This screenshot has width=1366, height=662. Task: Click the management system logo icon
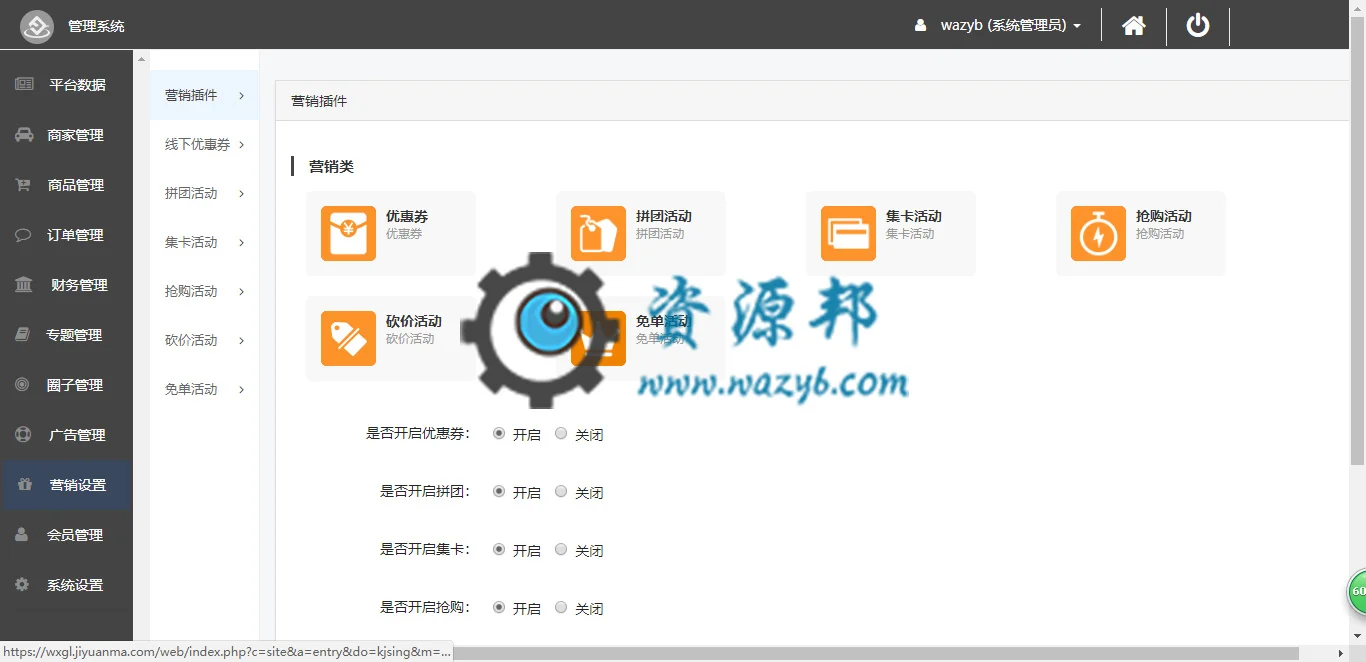pos(37,26)
